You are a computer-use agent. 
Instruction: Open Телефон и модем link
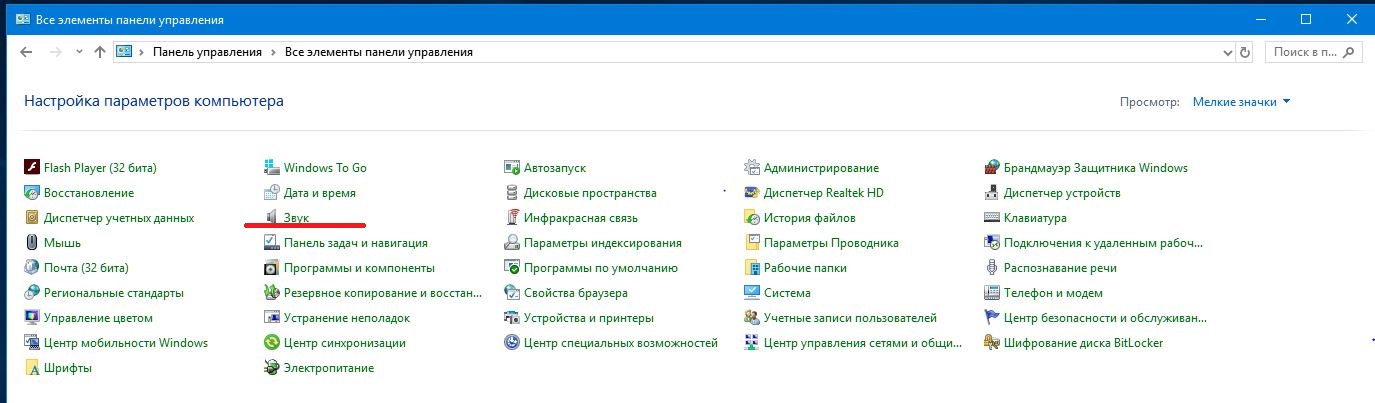point(1053,293)
